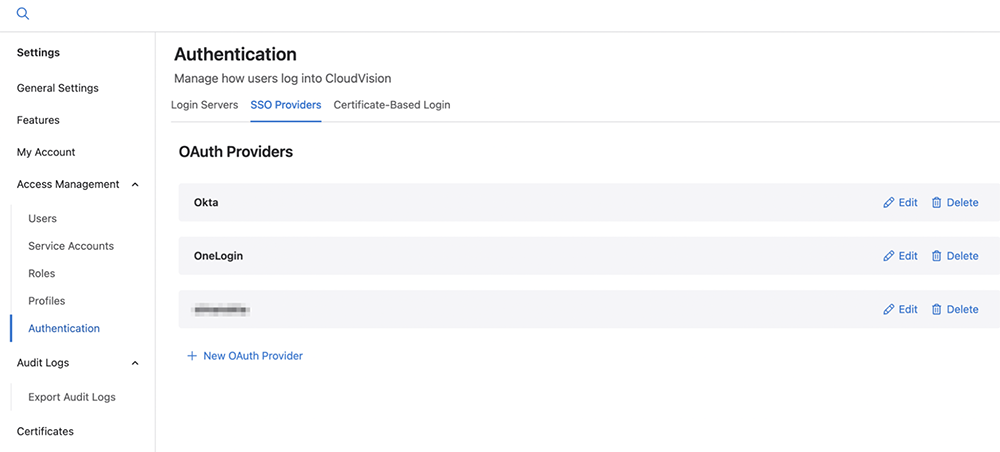Image resolution: width=1000 pixels, height=452 pixels.
Task: Click the Settings sidebar heading
Action: [x=38, y=53]
